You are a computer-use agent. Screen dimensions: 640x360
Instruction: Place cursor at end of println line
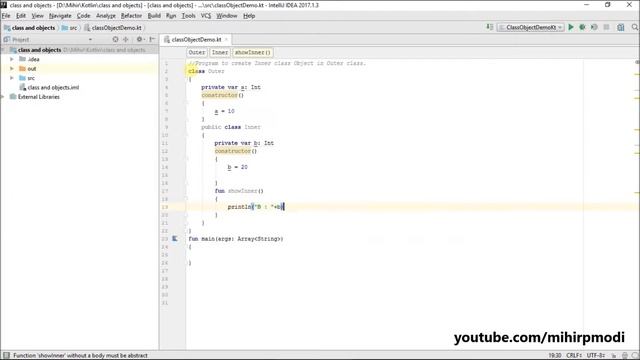click(284, 207)
